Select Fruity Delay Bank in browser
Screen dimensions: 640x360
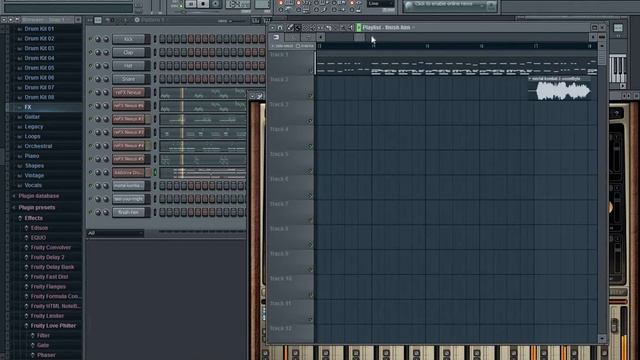point(52,267)
